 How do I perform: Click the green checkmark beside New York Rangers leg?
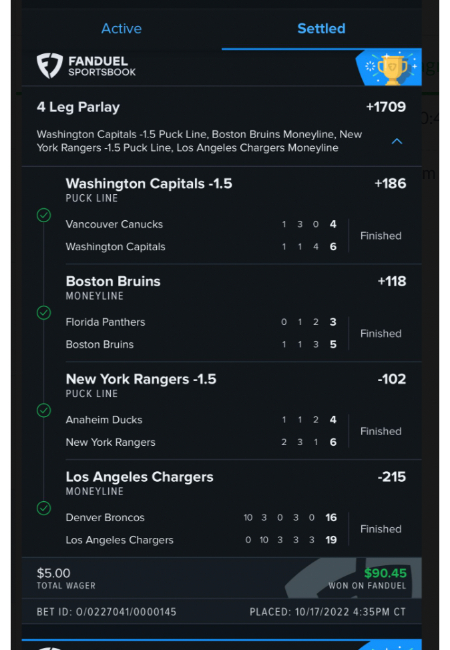coord(44,410)
